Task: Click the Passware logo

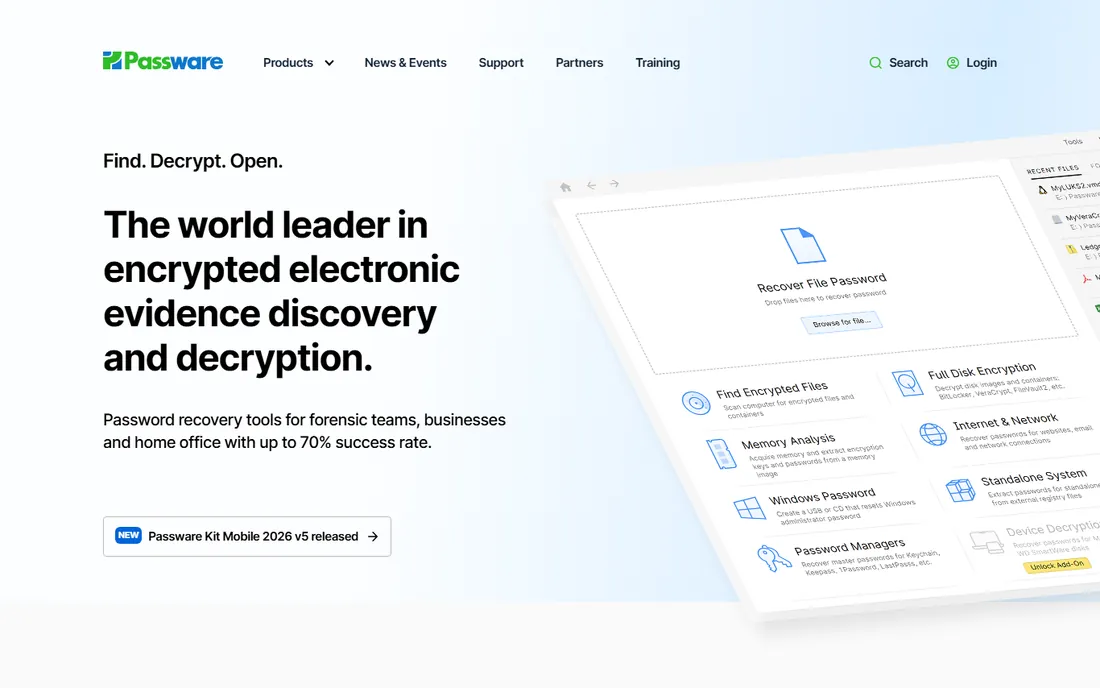Action: [163, 62]
